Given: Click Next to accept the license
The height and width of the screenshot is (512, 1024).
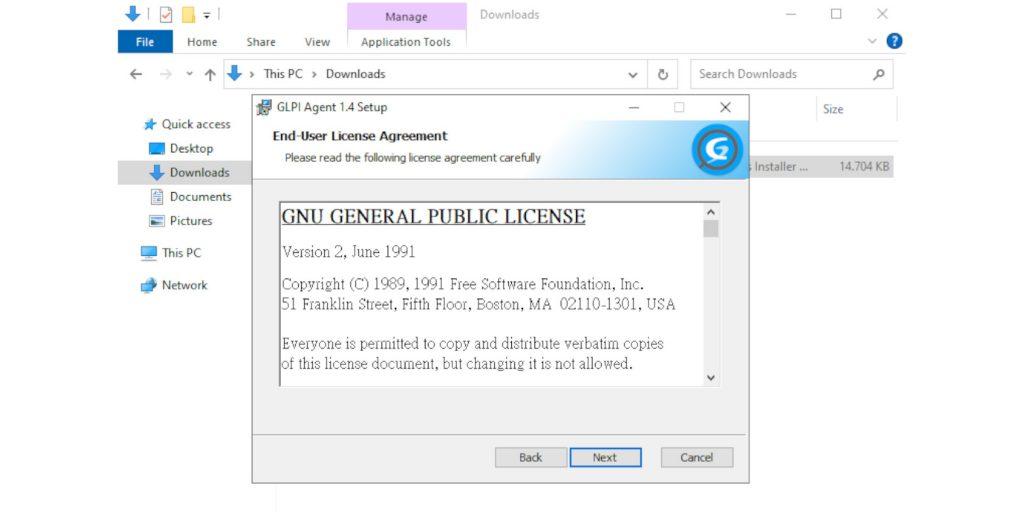Looking at the screenshot, I should (x=605, y=457).
